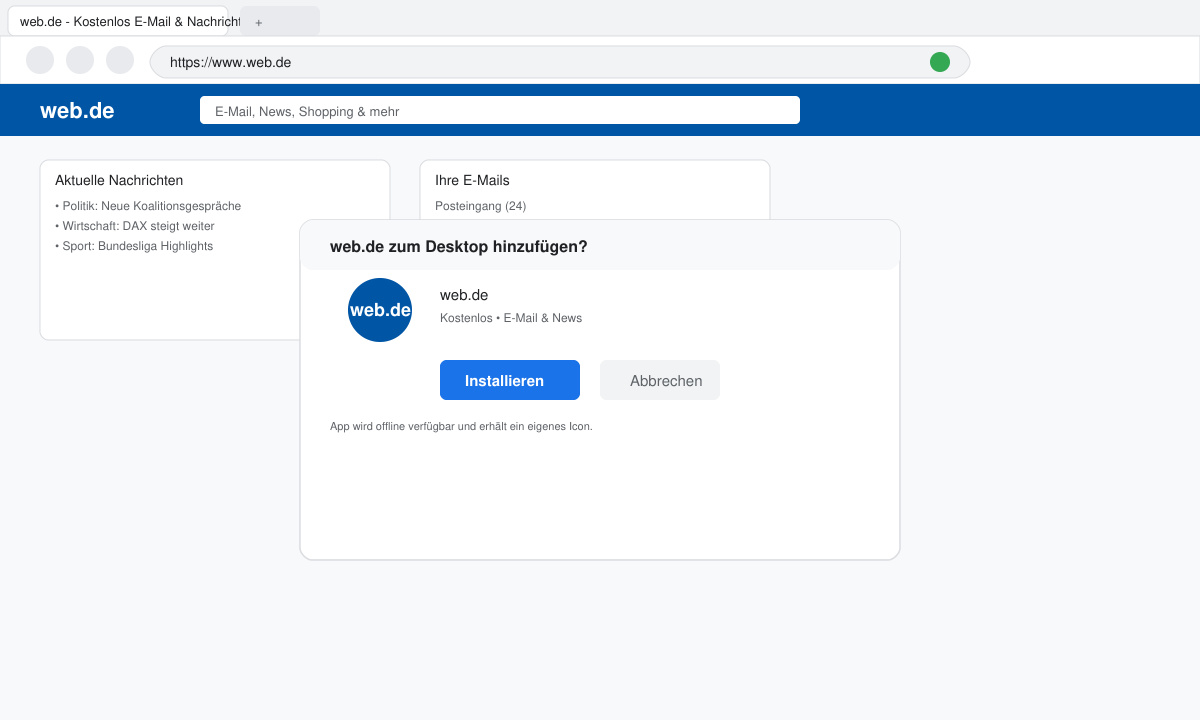Click the web.de app name in dialog
1200x720 pixels.
(464, 295)
